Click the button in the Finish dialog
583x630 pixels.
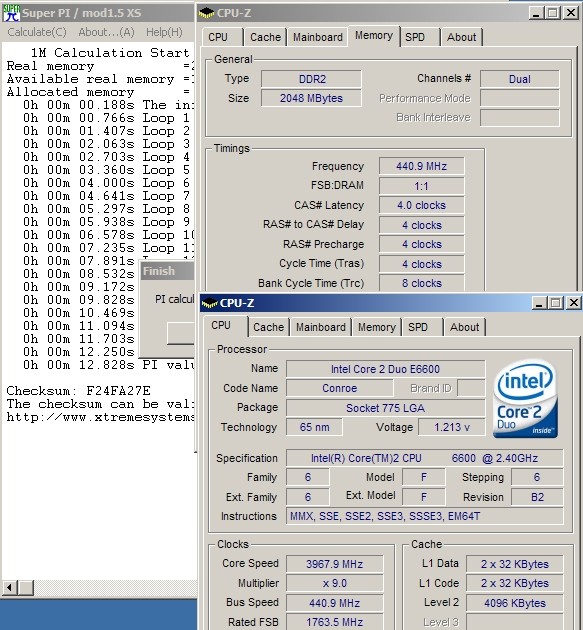click(x=180, y=333)
